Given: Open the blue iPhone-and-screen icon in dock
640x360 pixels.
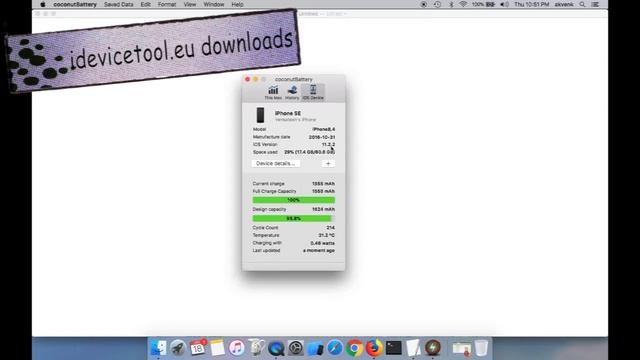Looking at the screenshot, I should [315, 348].
